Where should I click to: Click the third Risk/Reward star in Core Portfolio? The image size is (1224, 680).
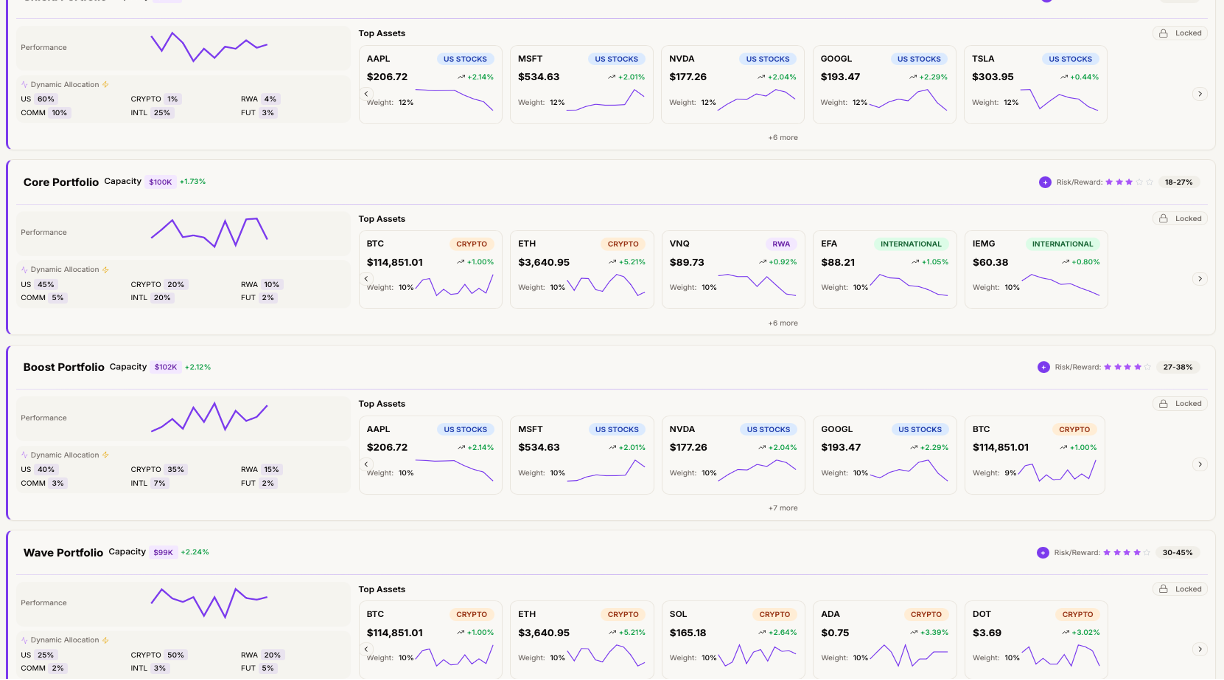tap(1129, 182)
